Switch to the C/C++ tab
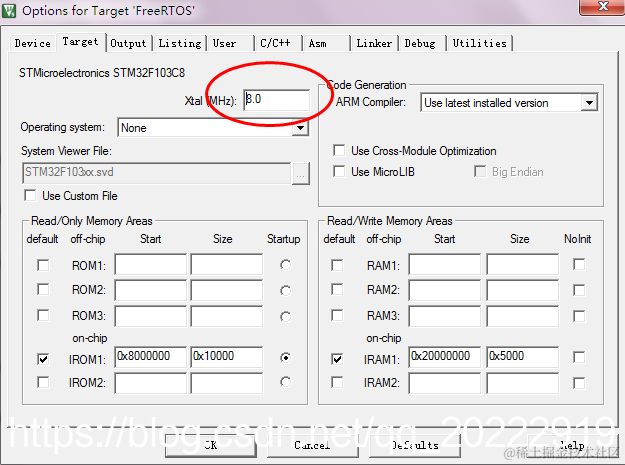Viewport: 625px width, 465px height. [278, 43]
